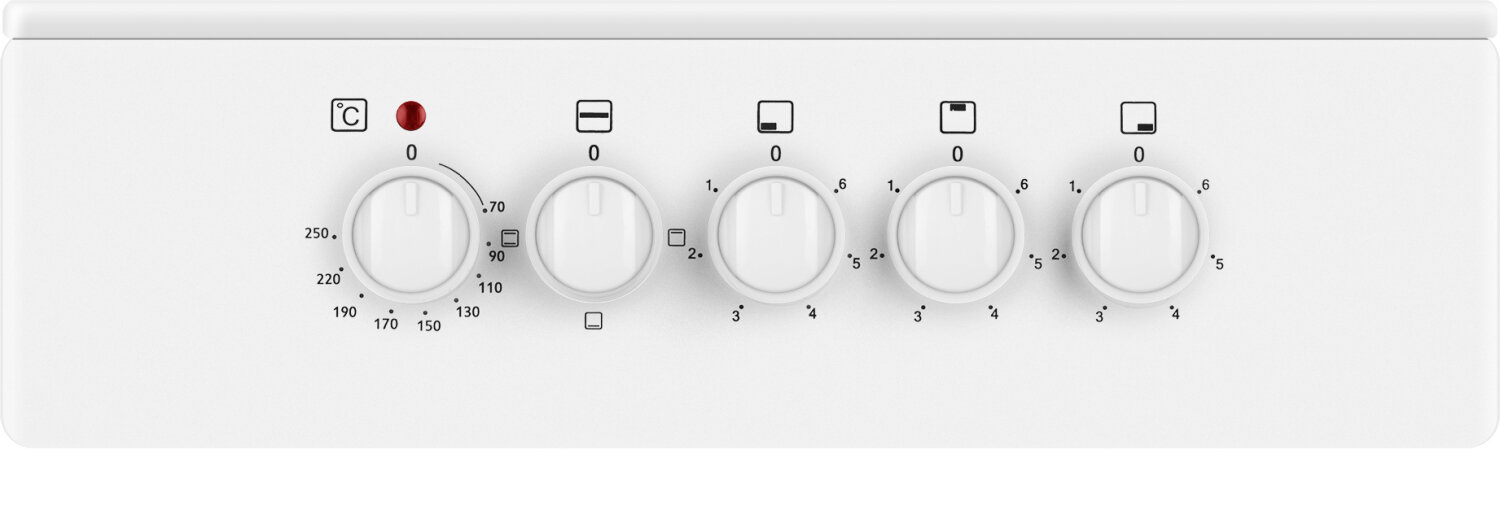Click the 250 mark on temperature dial
Screen dimensions: 1500x515
[316, 234]
